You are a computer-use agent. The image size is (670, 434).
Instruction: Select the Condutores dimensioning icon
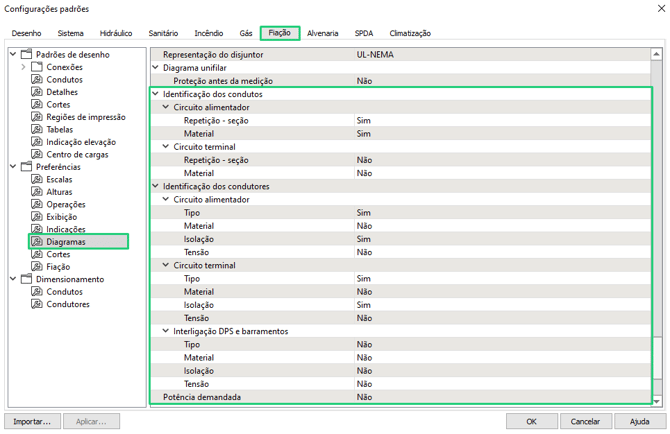[x=37, y=305]
